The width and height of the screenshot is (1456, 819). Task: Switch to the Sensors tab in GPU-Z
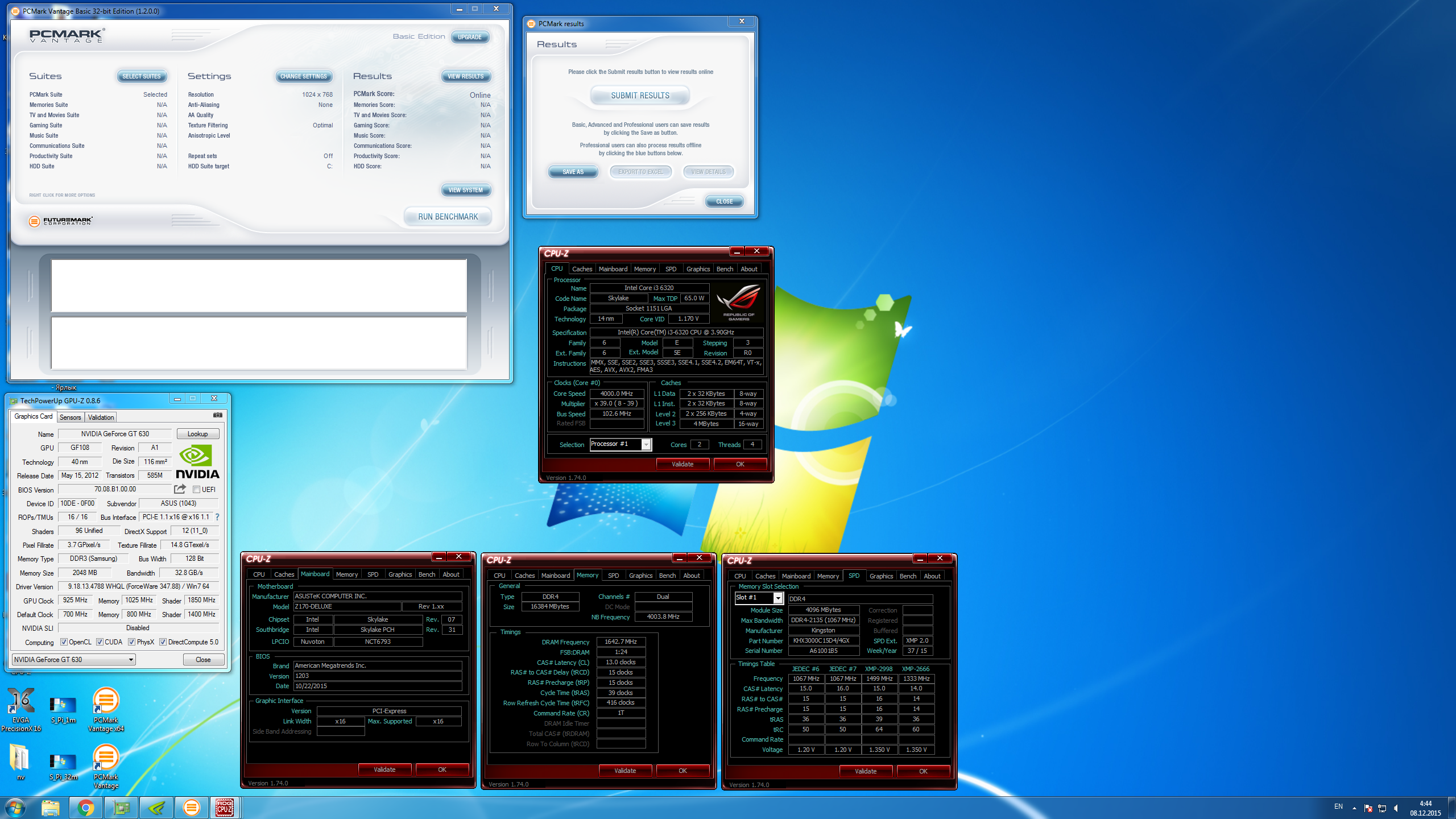coord(70,417)
